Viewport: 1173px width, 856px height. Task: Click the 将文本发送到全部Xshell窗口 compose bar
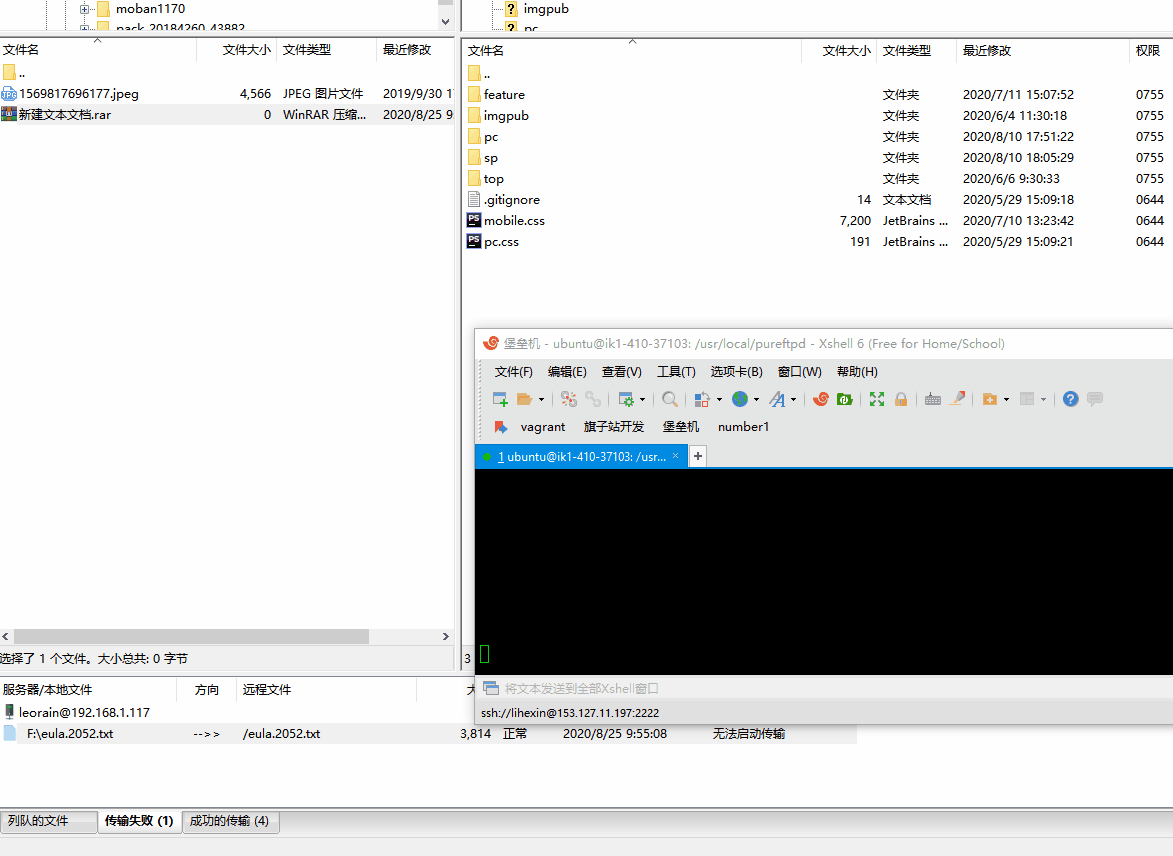point(824,688)
